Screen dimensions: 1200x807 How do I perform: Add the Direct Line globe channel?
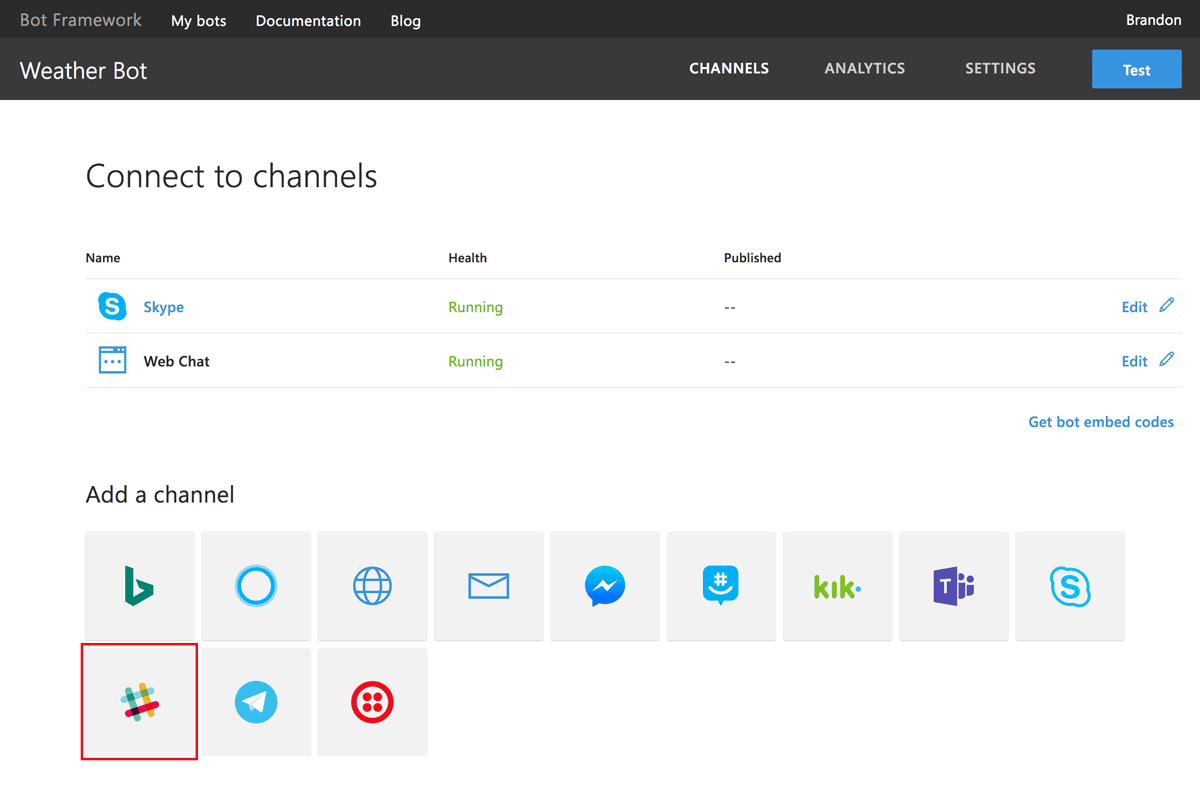[x=372, y=586]
